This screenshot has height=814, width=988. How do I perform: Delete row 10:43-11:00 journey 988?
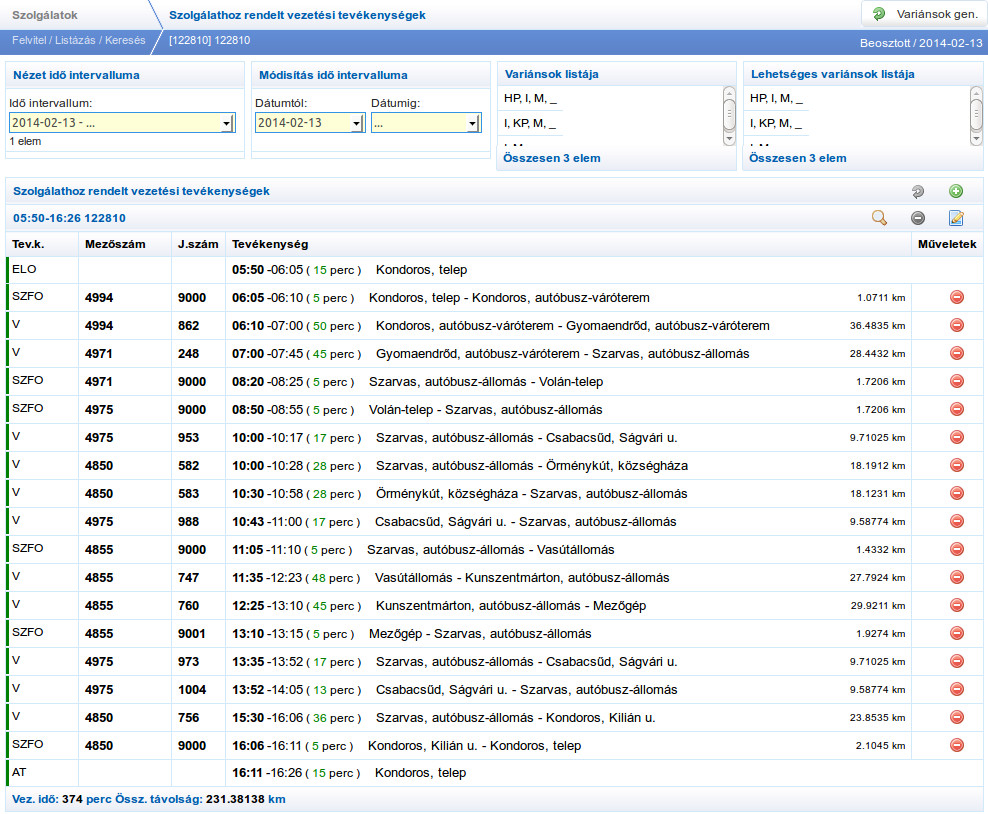tap(956, 521)
